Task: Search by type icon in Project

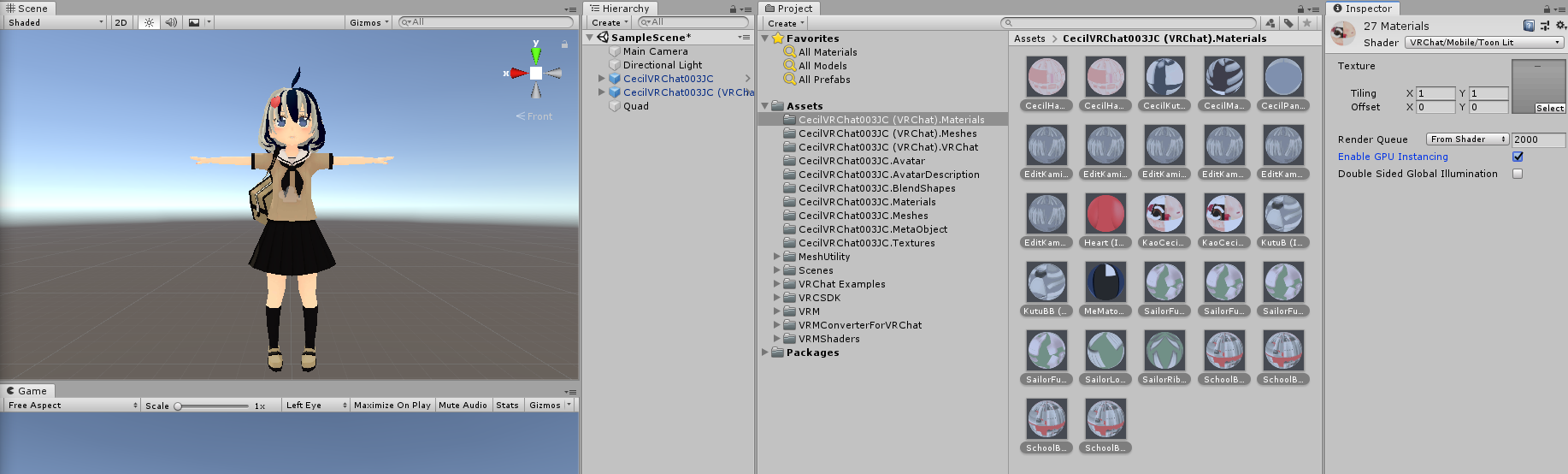Action: [1270, 23]
